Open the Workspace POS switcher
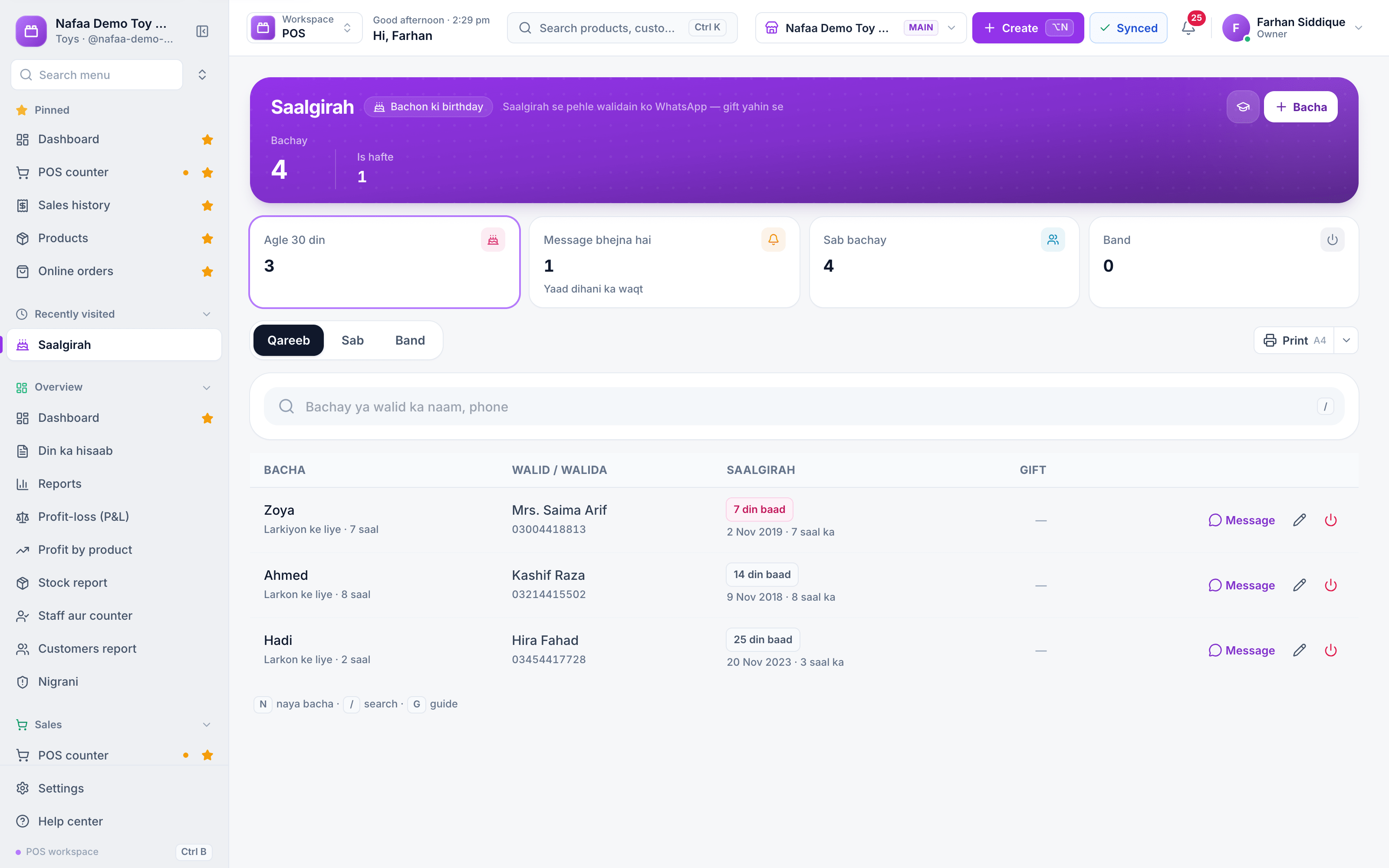1389x868 pixels. (304, 27)
